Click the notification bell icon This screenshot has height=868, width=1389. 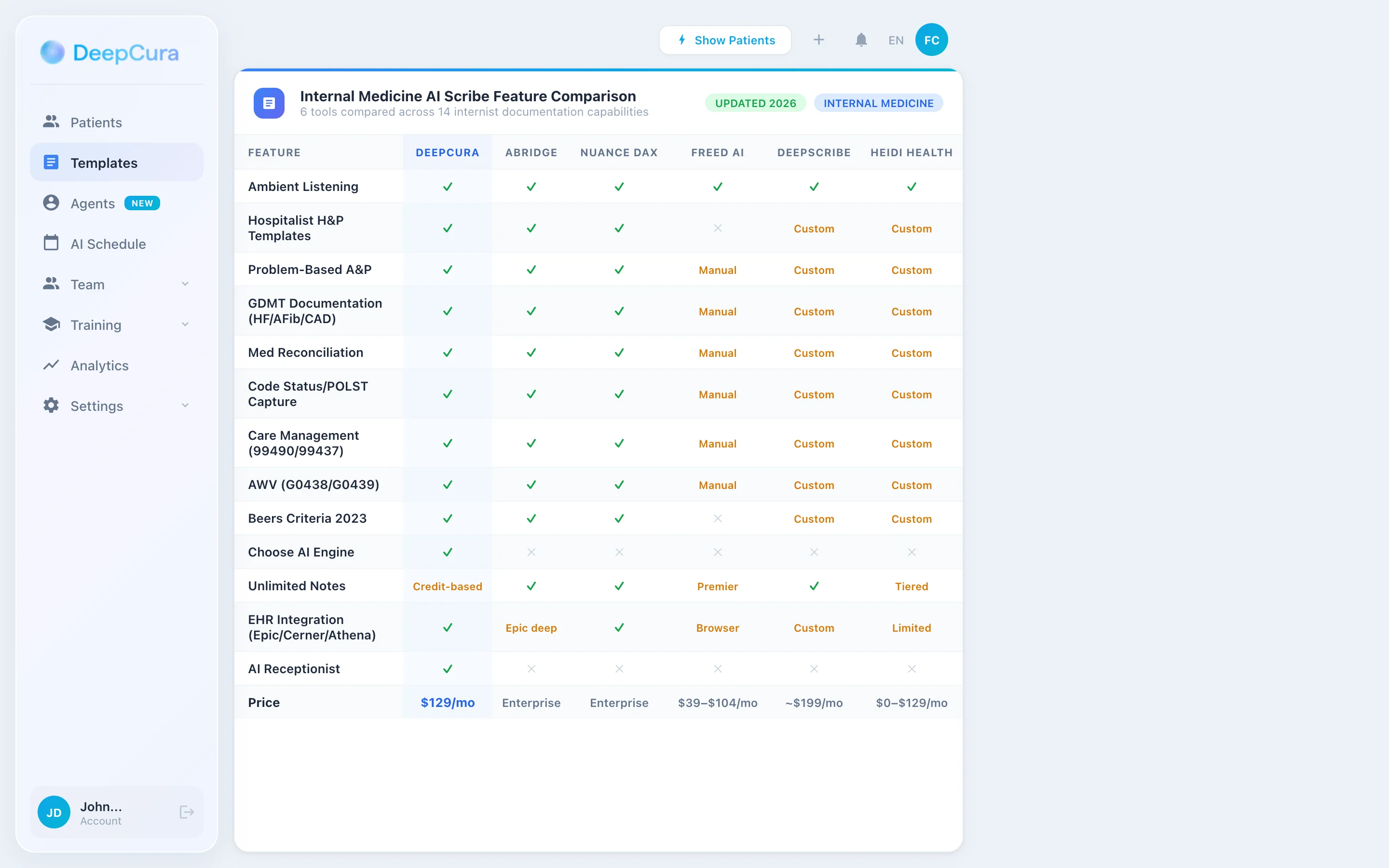click(x=861, y=40)
